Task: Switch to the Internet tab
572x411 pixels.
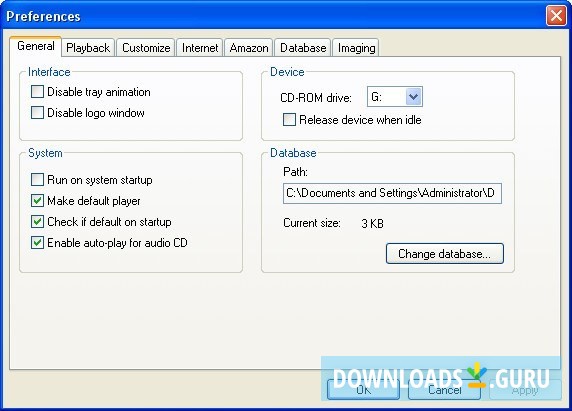Action: (x=200, y=48)
